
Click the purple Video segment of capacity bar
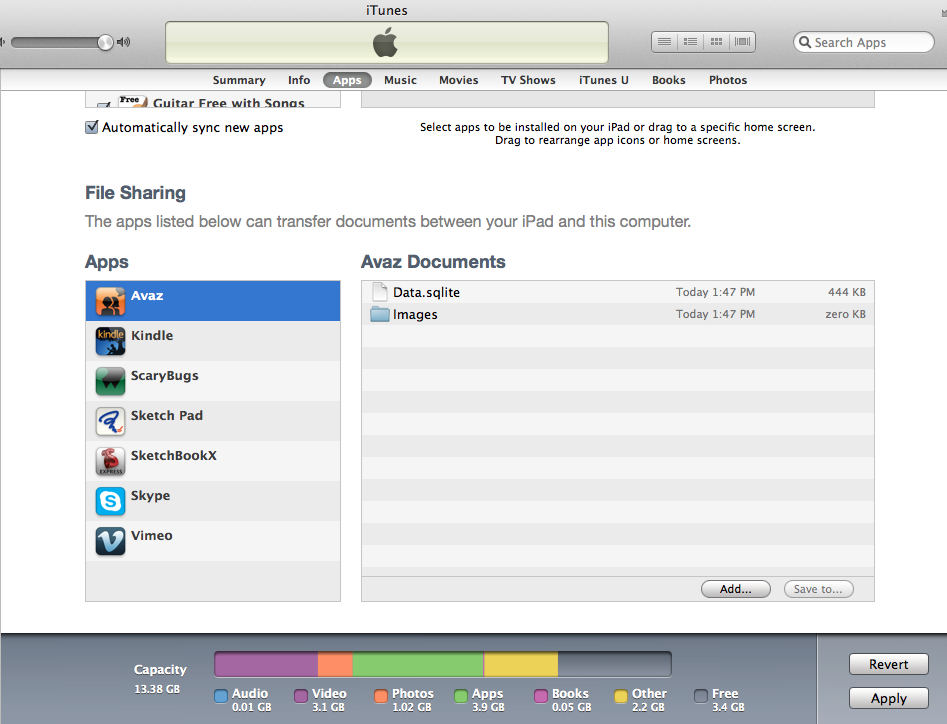click(x=266, y=664)
